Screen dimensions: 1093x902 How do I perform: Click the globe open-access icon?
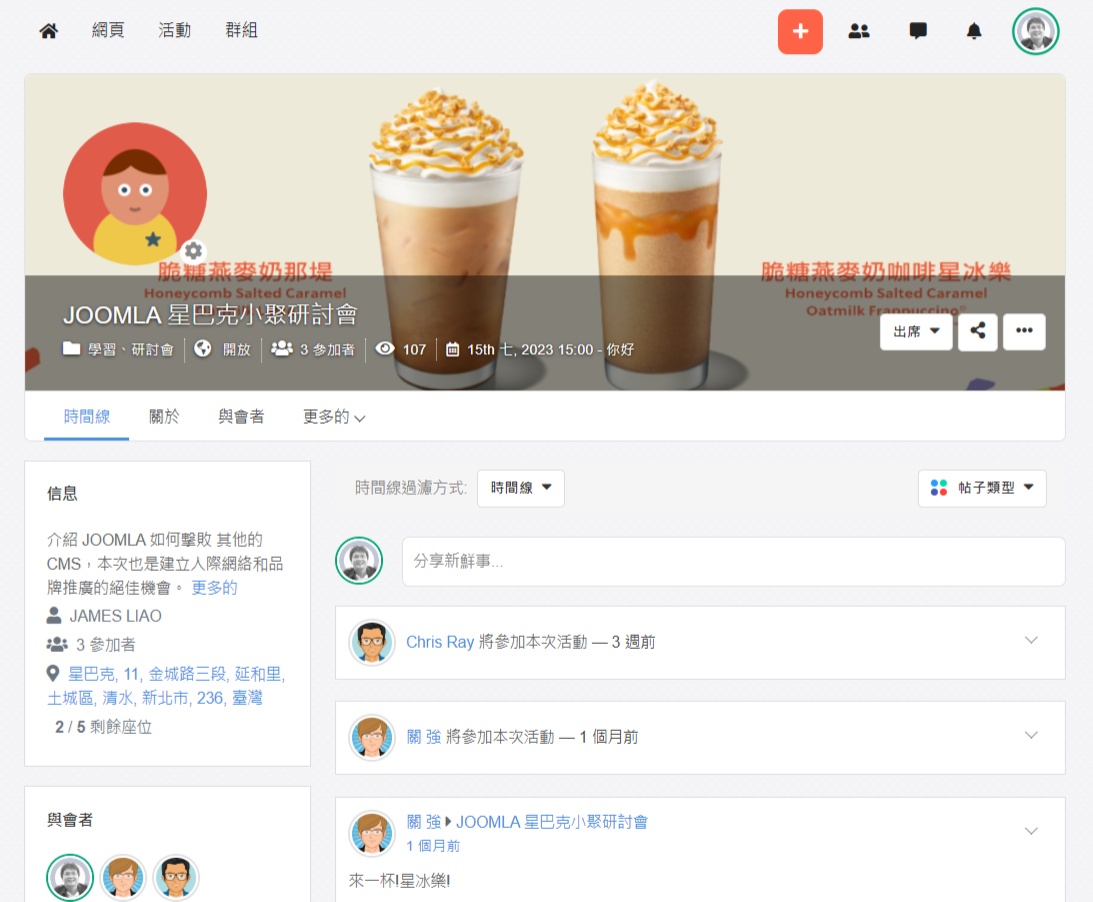click(x=203, y=349)
